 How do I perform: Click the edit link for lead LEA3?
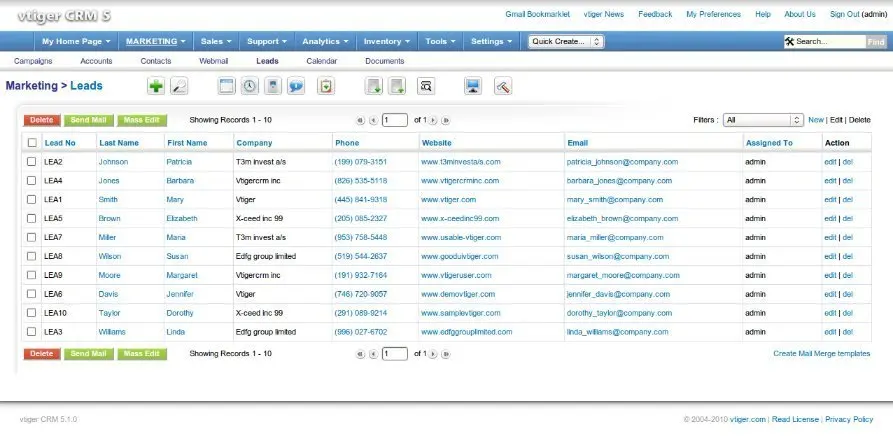pos(829,332)
